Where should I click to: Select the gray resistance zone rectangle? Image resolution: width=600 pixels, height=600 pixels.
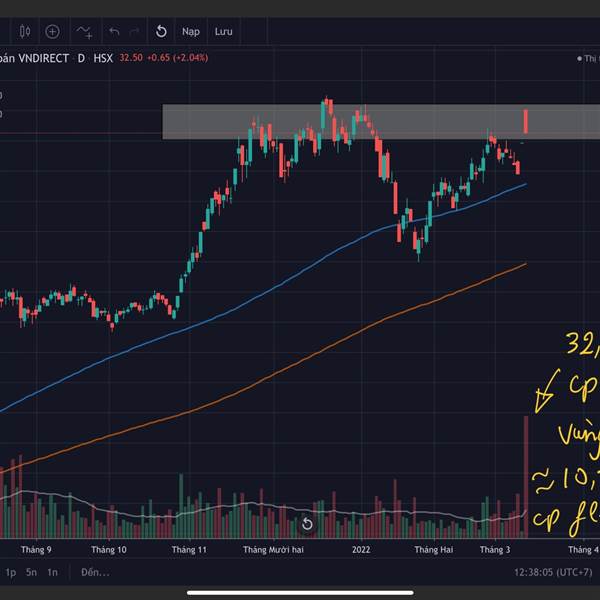pos(381,122)
